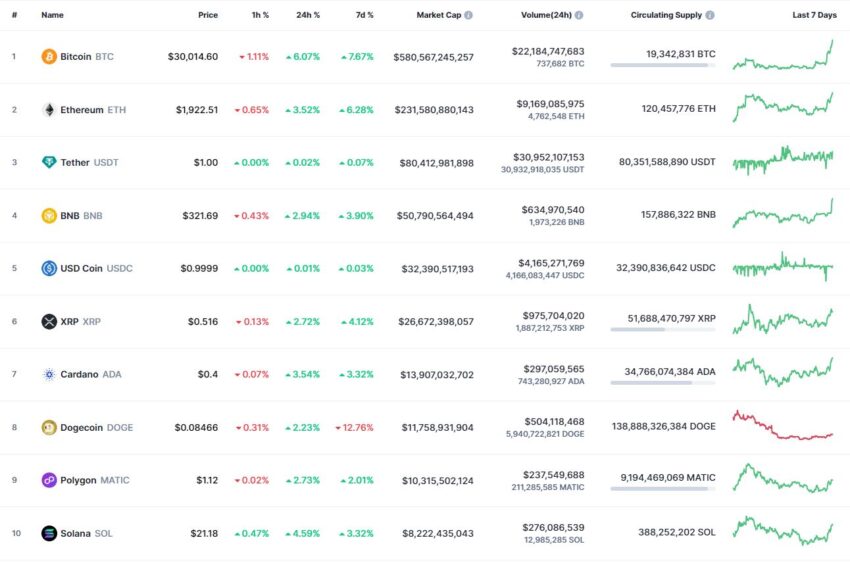Click the Tether green logo icon
The width and height of the screenshot is (850, 565).
point(49,162)
